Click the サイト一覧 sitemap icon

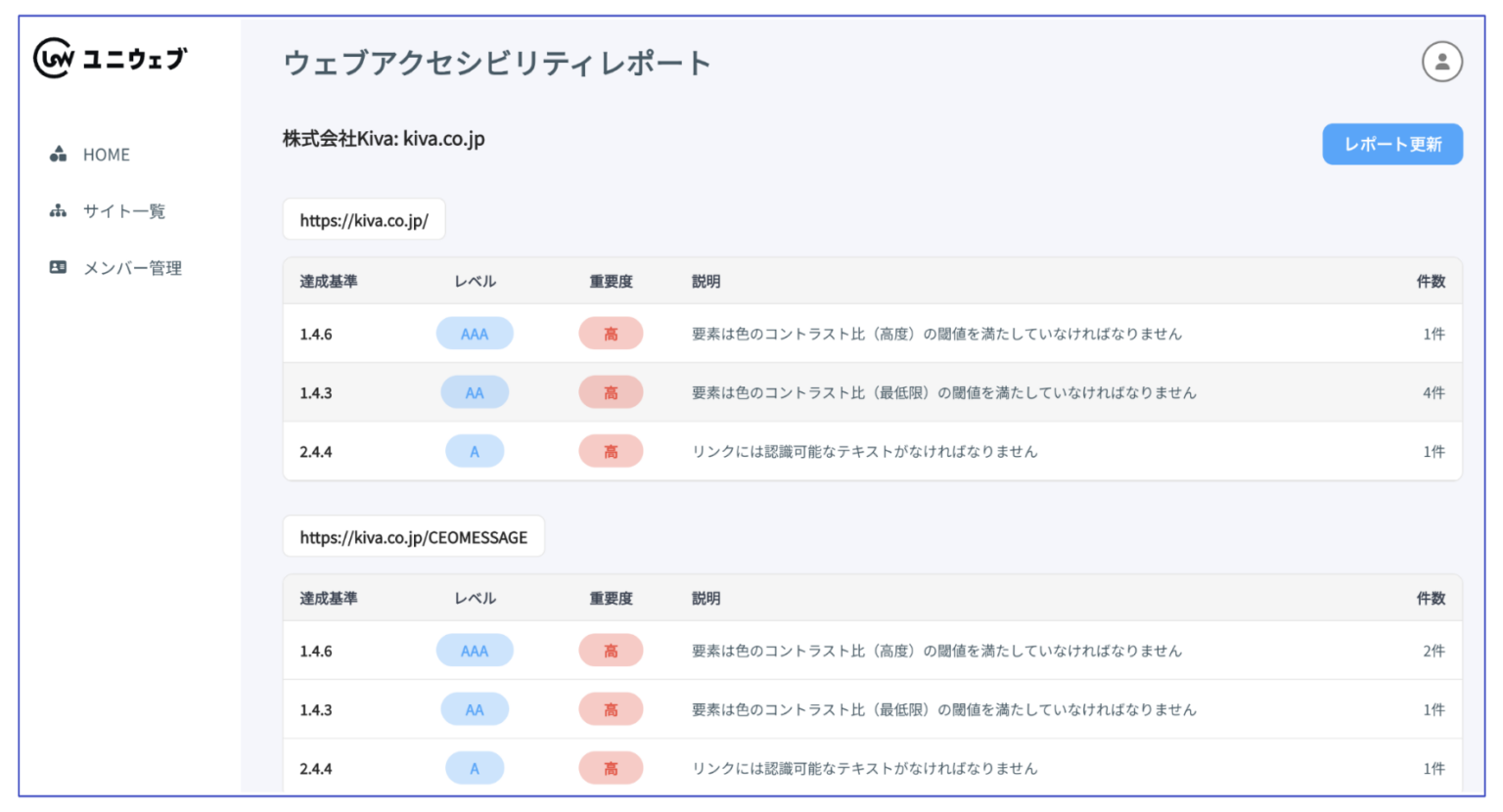pos(59,211)
